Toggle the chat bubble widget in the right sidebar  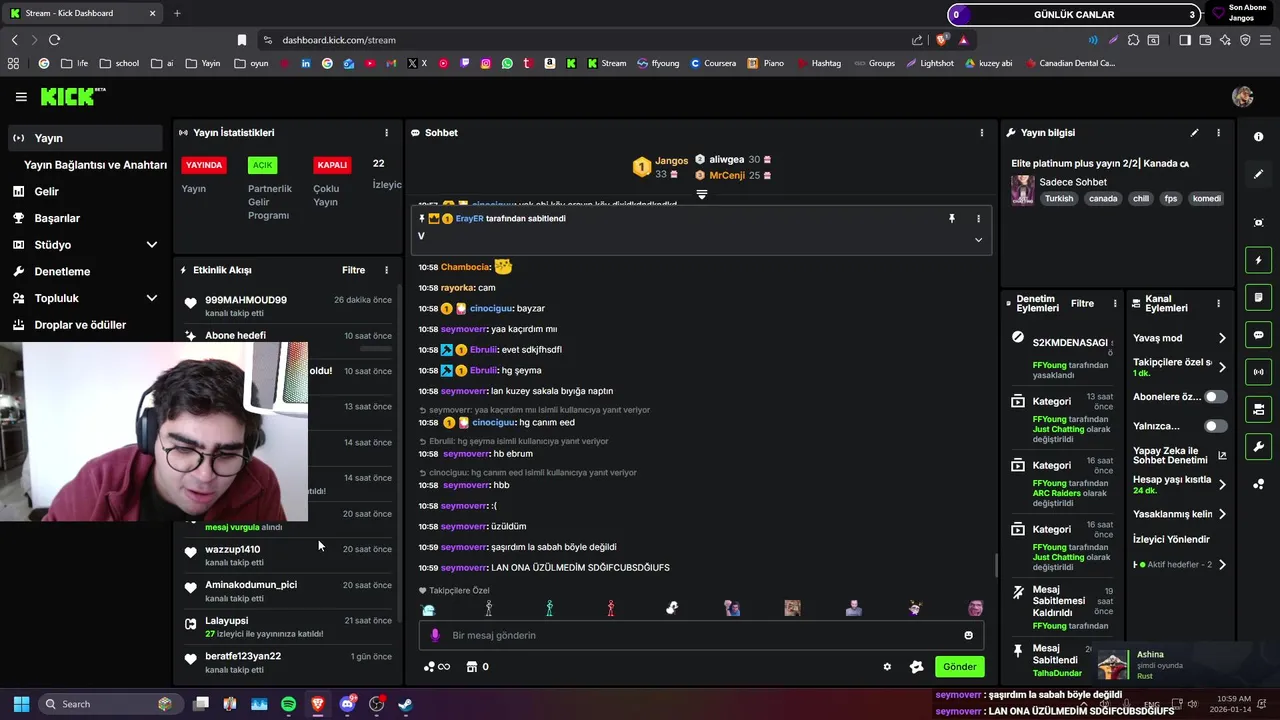coord(1259,335)
